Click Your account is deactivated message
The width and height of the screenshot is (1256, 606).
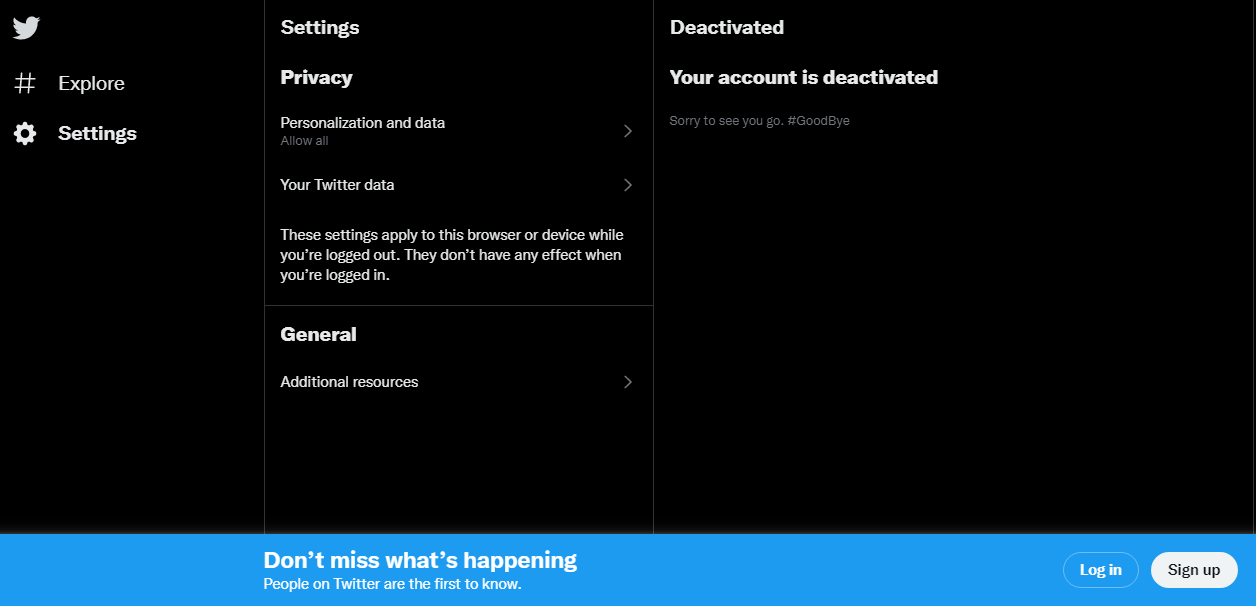pyautogui.click(x=804, y=77)
